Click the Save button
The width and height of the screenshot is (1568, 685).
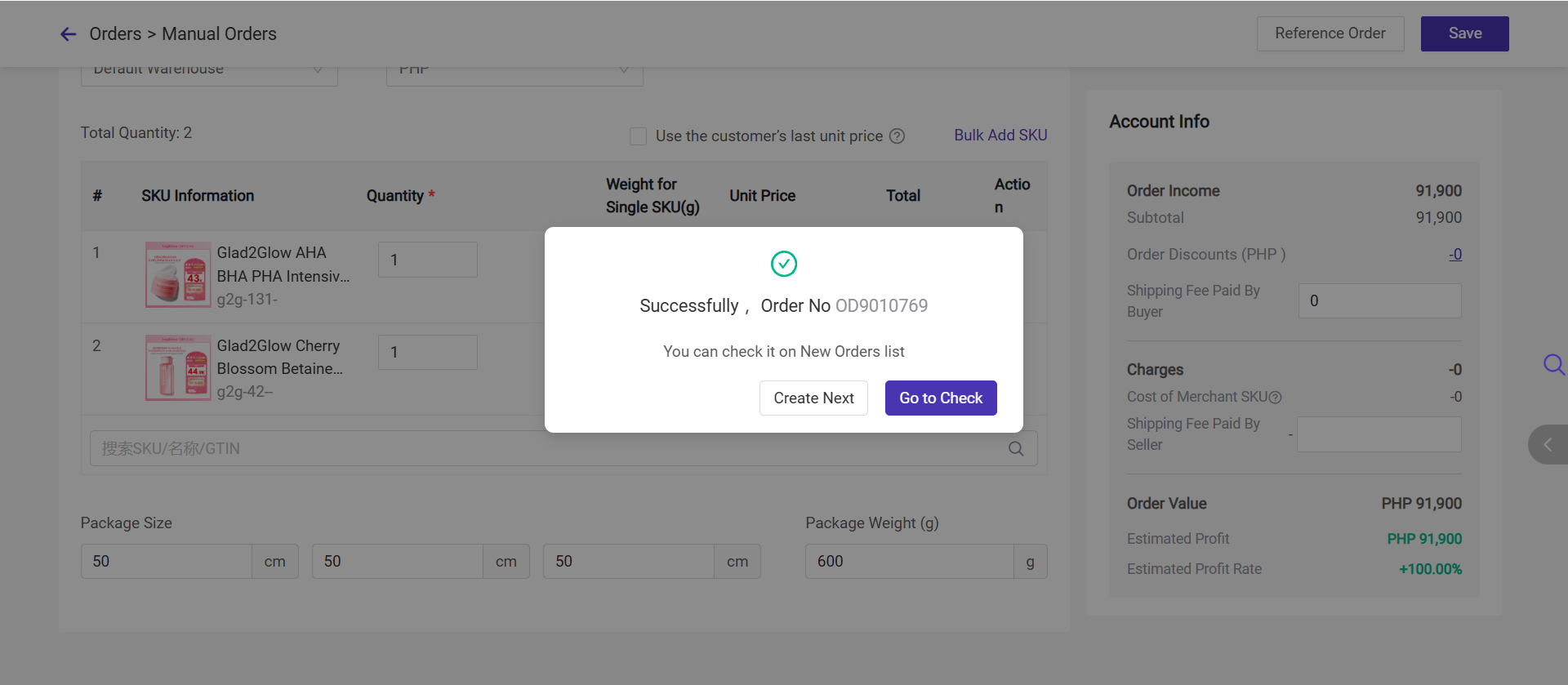[1464, 33]
